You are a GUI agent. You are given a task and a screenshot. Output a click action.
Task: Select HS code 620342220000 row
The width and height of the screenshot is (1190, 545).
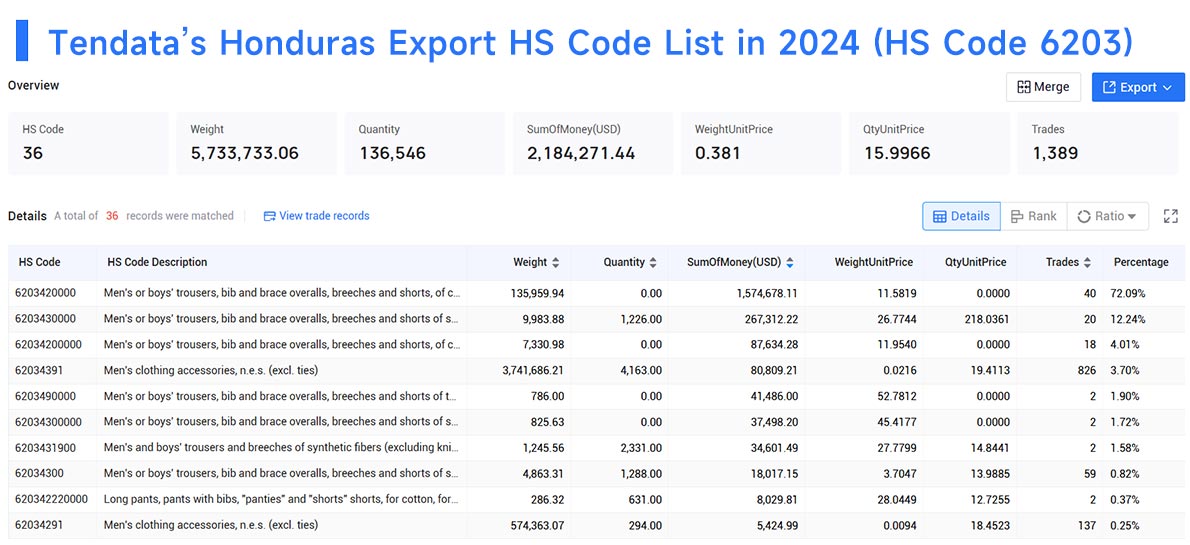[x=595, y=499]
